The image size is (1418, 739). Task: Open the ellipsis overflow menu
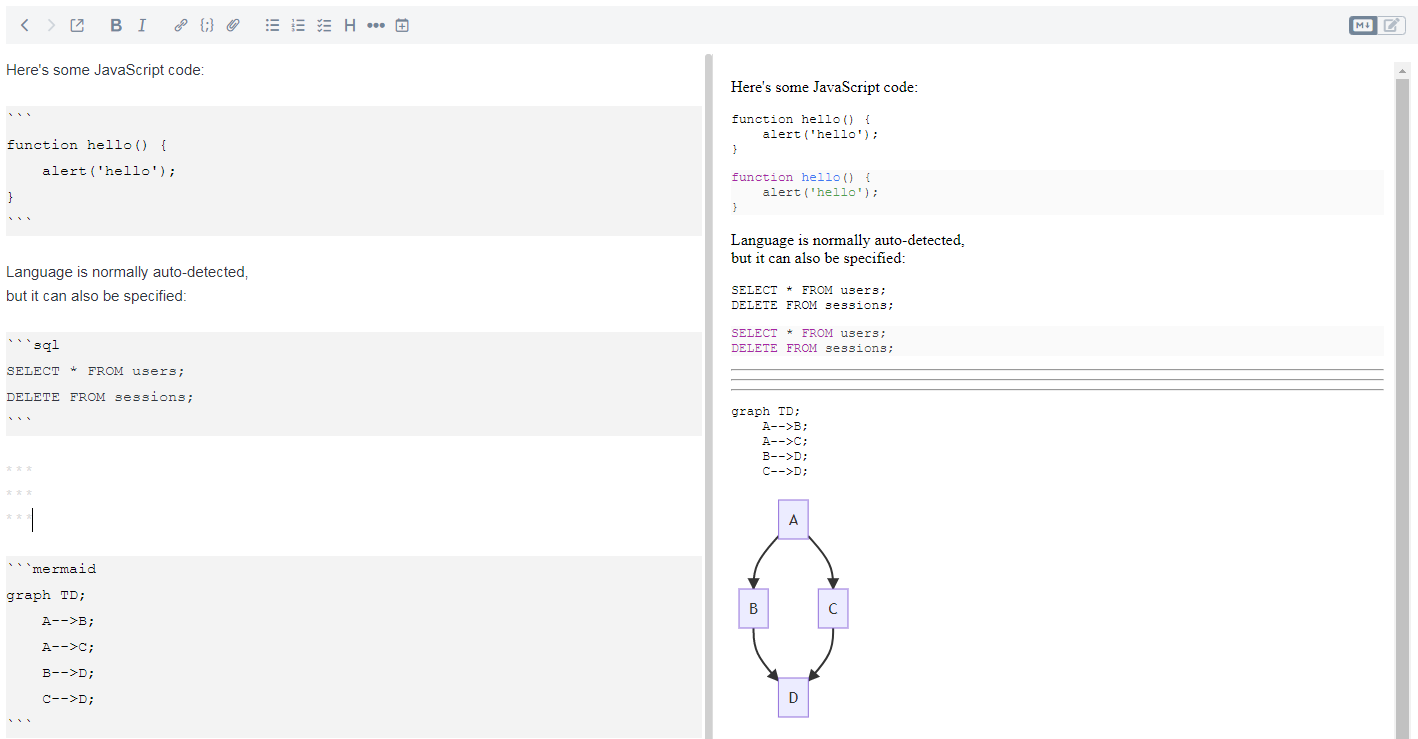[x=375, y=25]
